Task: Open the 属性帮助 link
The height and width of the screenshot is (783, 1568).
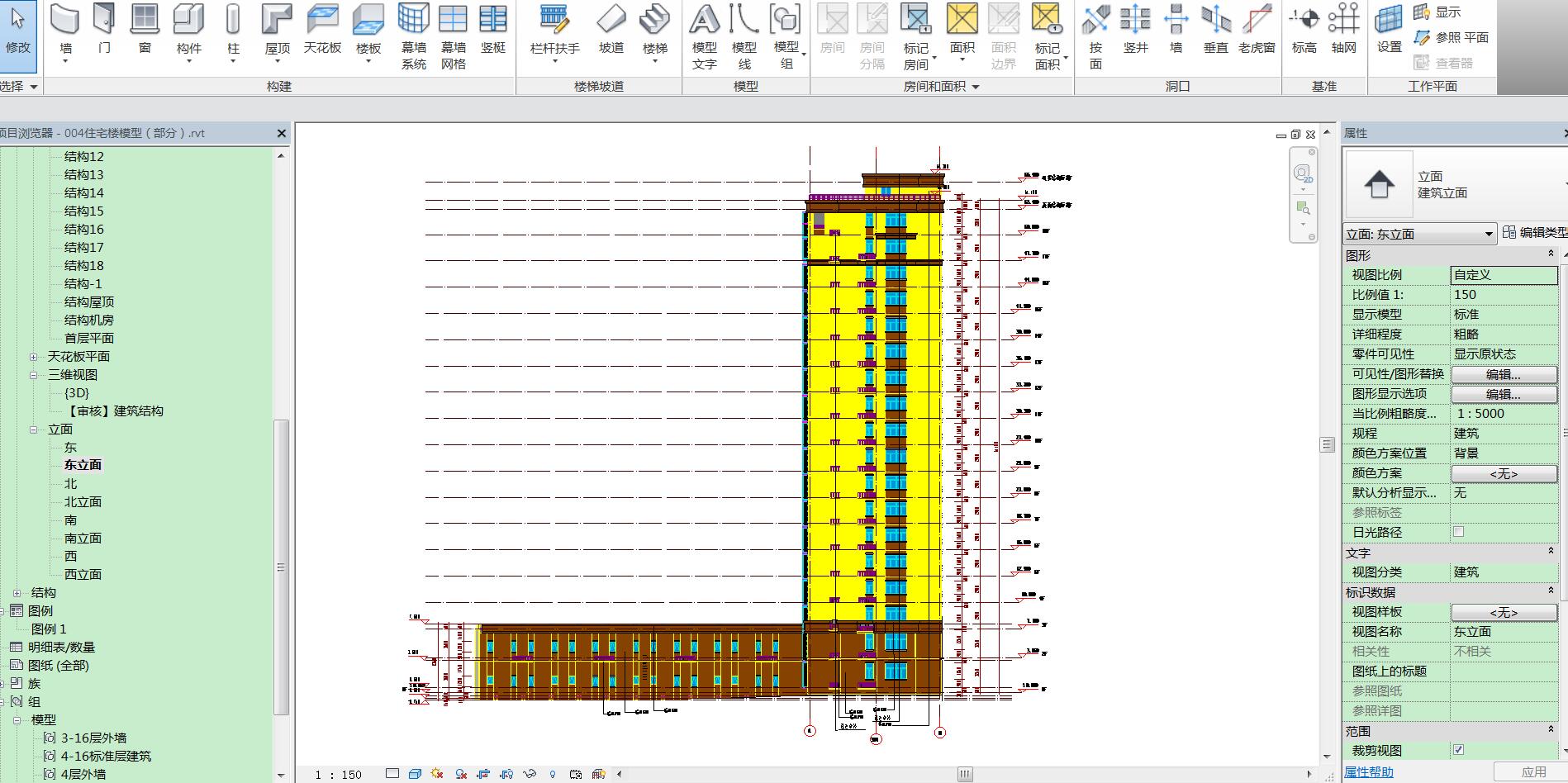Action: click(1368, 772)
